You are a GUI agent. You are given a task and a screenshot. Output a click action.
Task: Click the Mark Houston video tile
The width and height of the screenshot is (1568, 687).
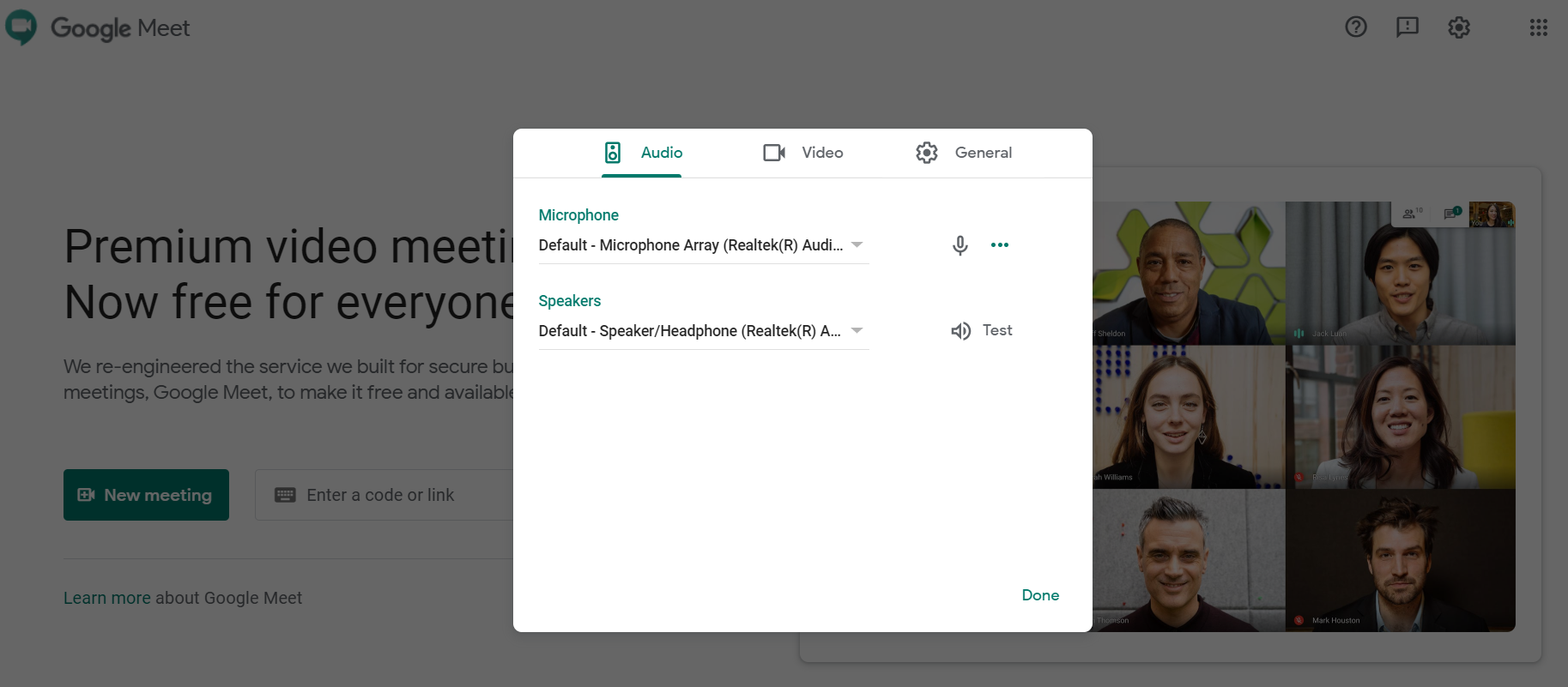pos(1401,560)
